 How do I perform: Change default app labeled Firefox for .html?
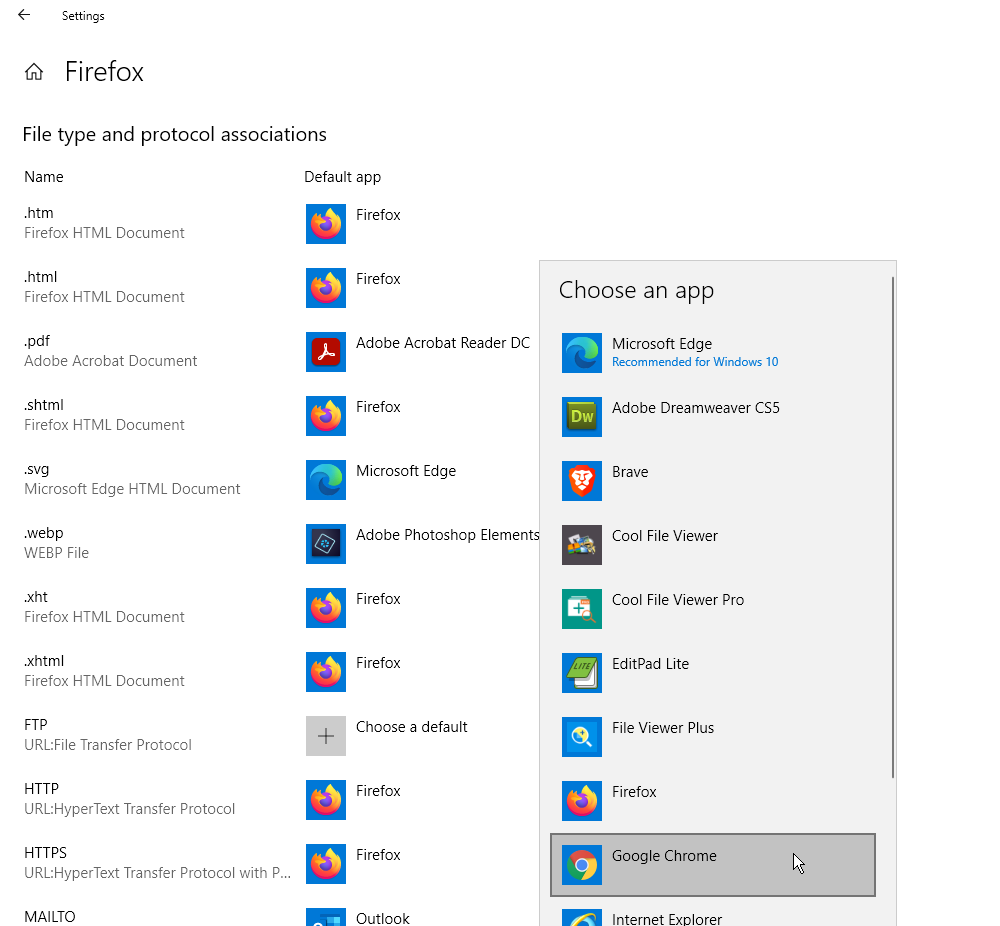pos(378,279)
